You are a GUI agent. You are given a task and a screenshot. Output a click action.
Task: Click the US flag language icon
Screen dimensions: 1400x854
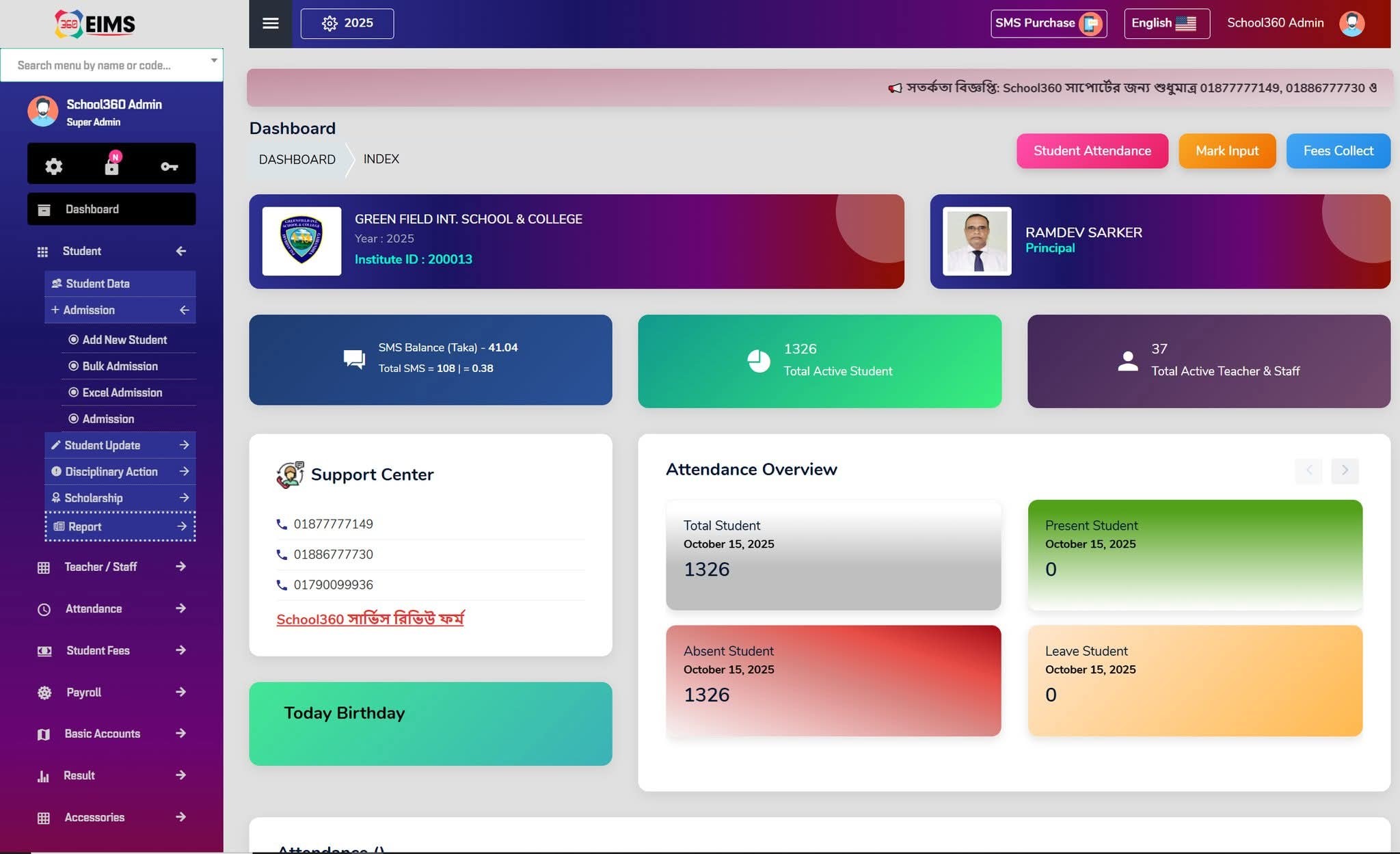click(1185, 23)
